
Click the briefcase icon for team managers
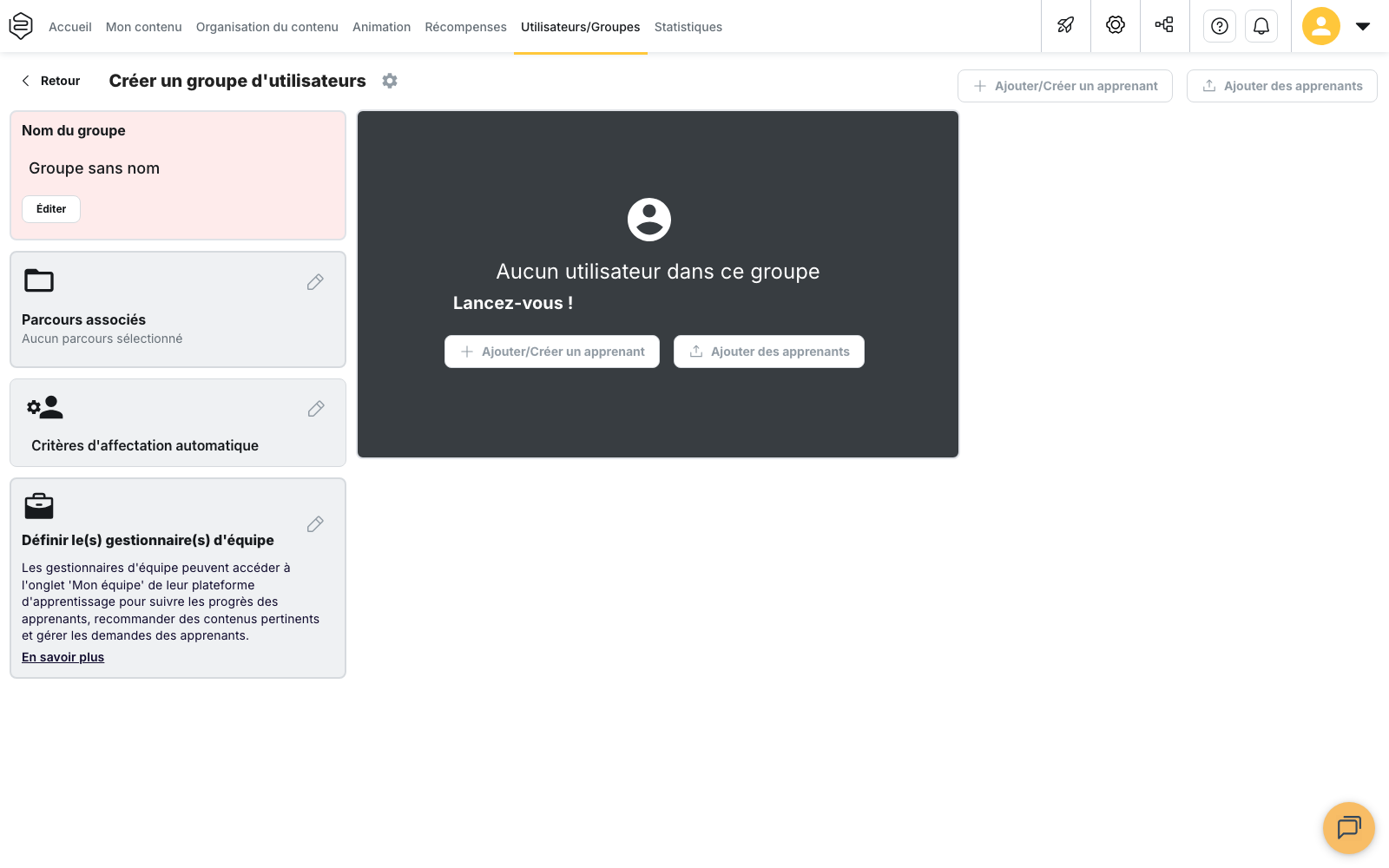click(x=39, y=506)
